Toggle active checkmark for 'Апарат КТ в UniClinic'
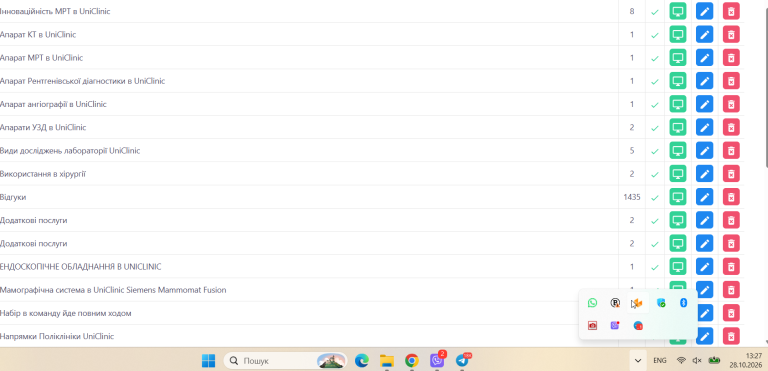Image resolution: width=768 pixels, height=371 pixels. coord(655,35)
